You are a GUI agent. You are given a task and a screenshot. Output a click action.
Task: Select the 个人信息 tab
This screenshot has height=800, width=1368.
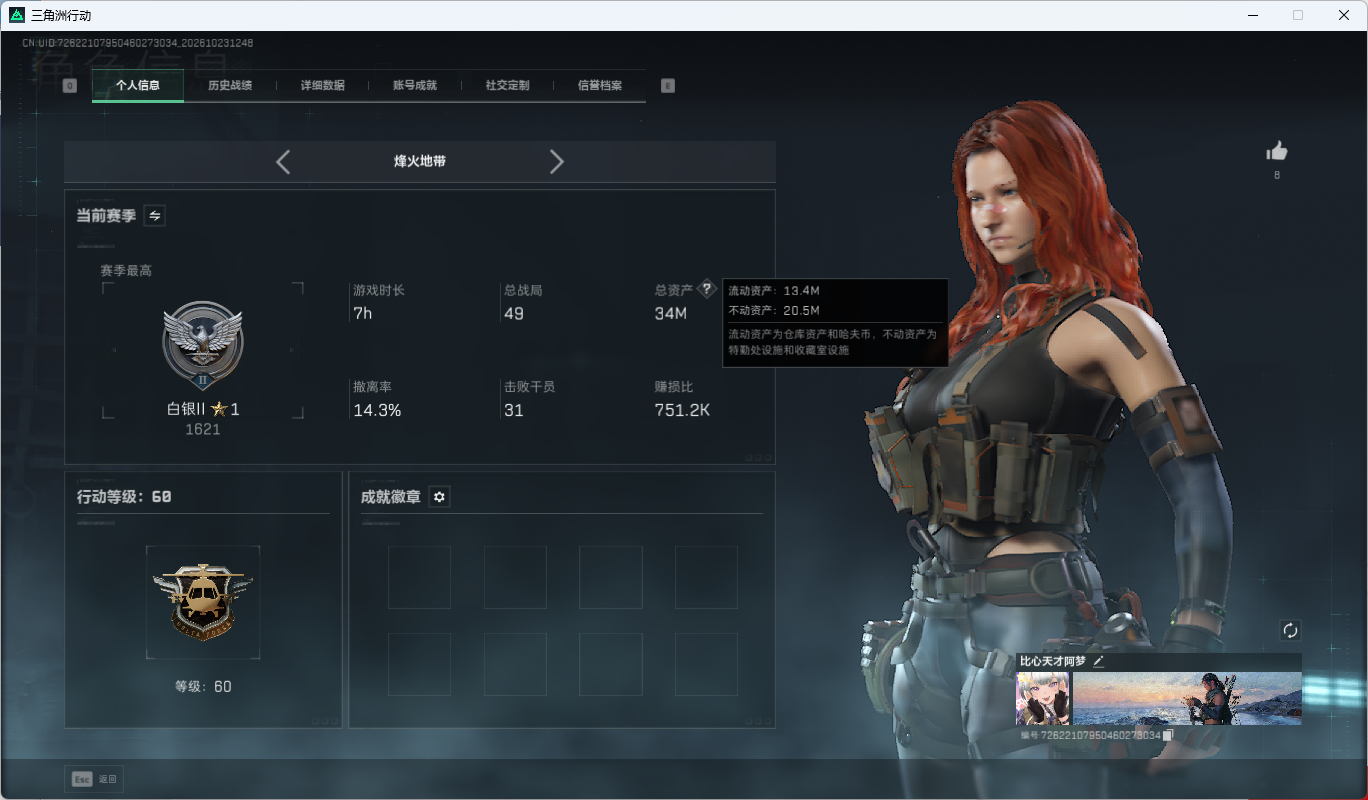[x=138, y=86]
